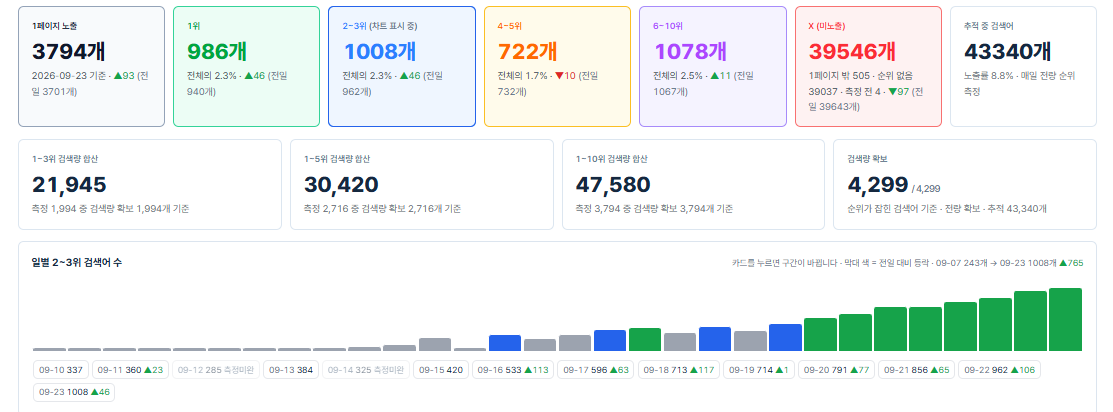The image size is (1113, 412).
Task: Click the 21,945 value under 1~3위 검색량 합산
Action: coord(69,185)
